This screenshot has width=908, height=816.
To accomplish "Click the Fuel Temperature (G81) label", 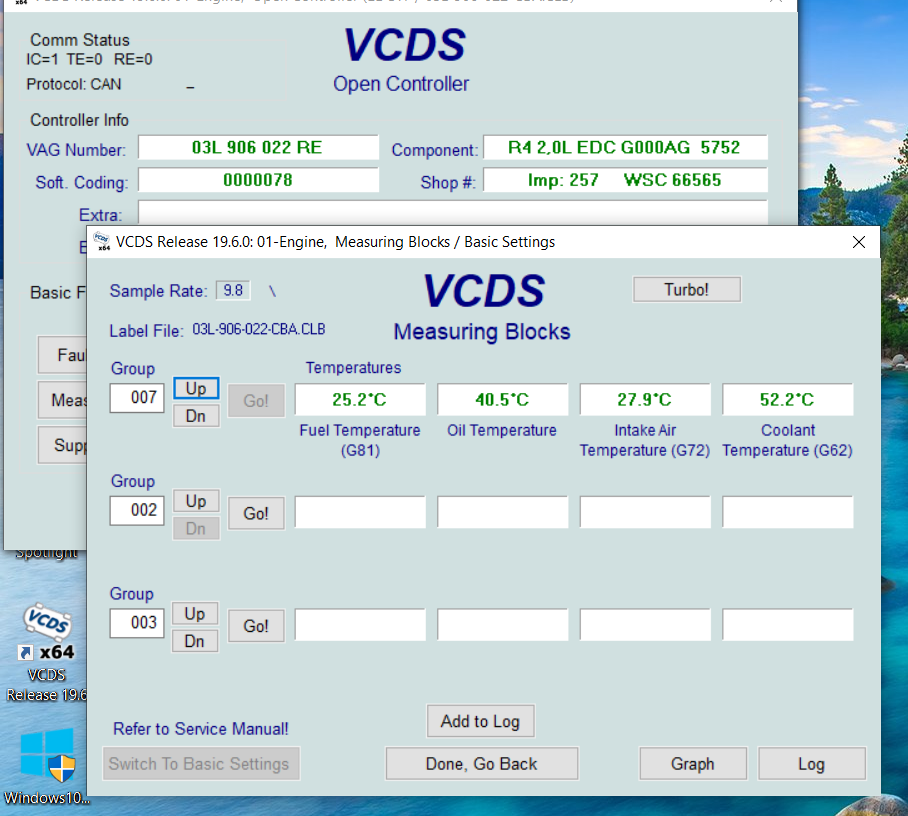I will 360,440.
